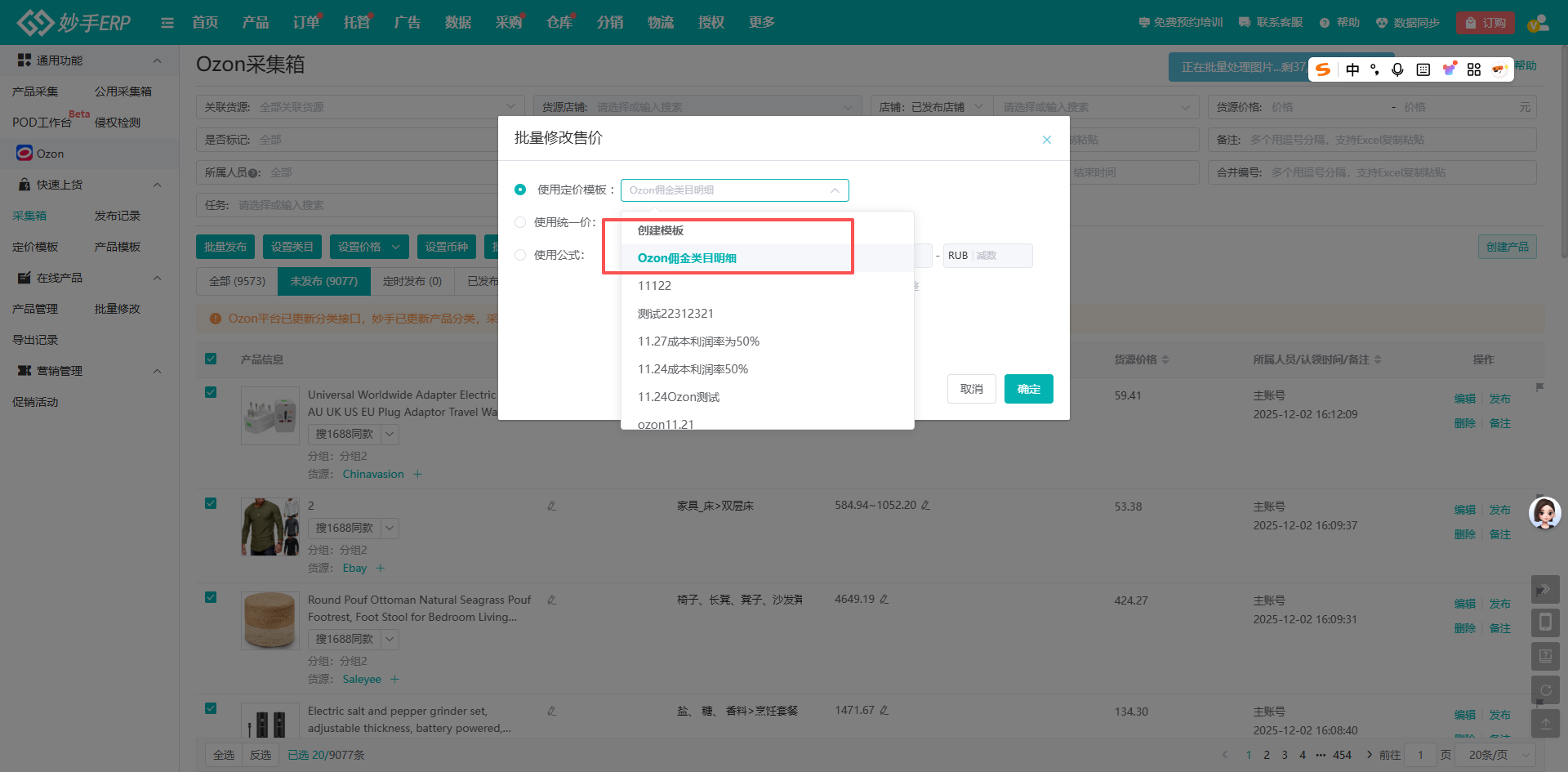Close the batch price modification dialog
This screenshot has width=1568, height=772.
1046,140
